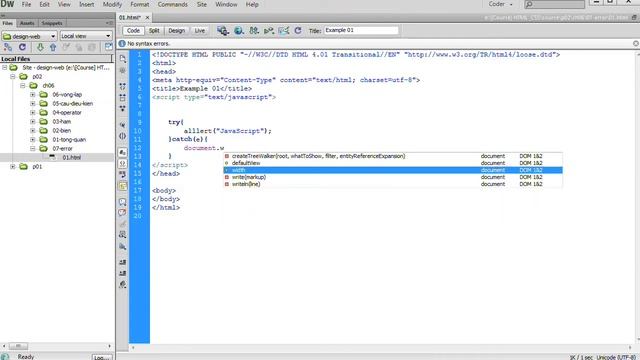Viewport: 640px width, 360px height.
Task: Switch to Split view
Action: (x=154, y=31)
